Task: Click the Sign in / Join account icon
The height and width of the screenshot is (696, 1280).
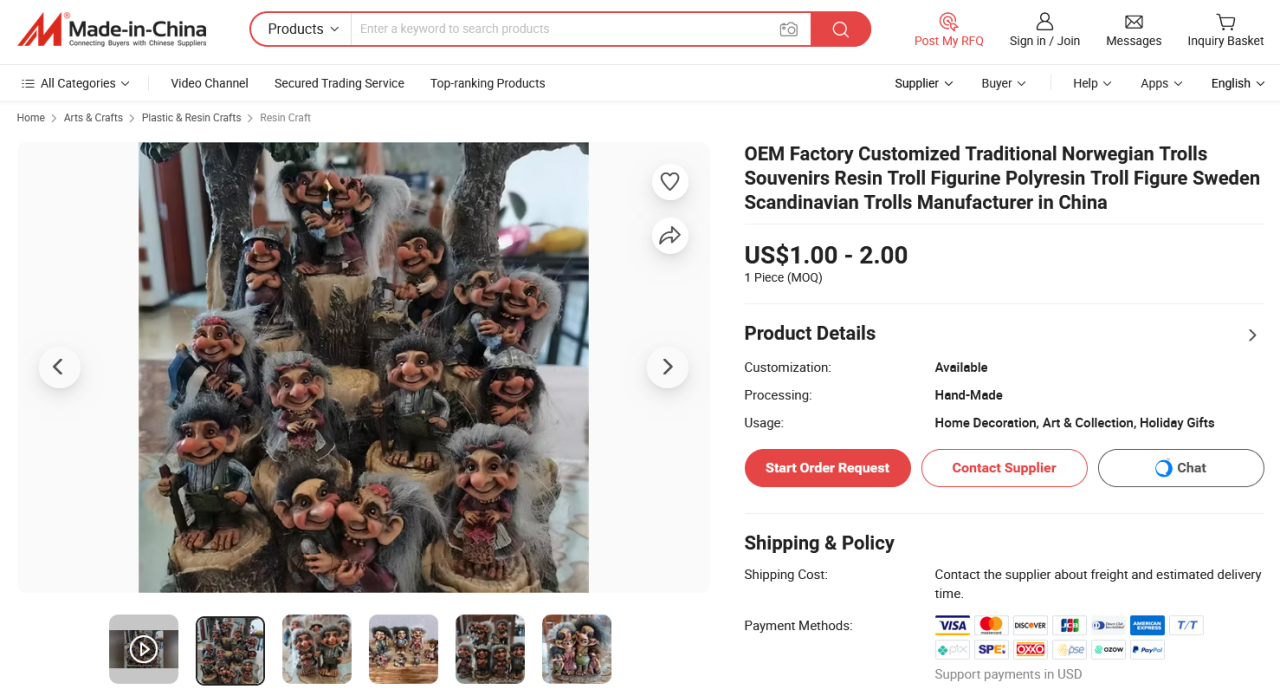Action: (x=1044, y=29)
